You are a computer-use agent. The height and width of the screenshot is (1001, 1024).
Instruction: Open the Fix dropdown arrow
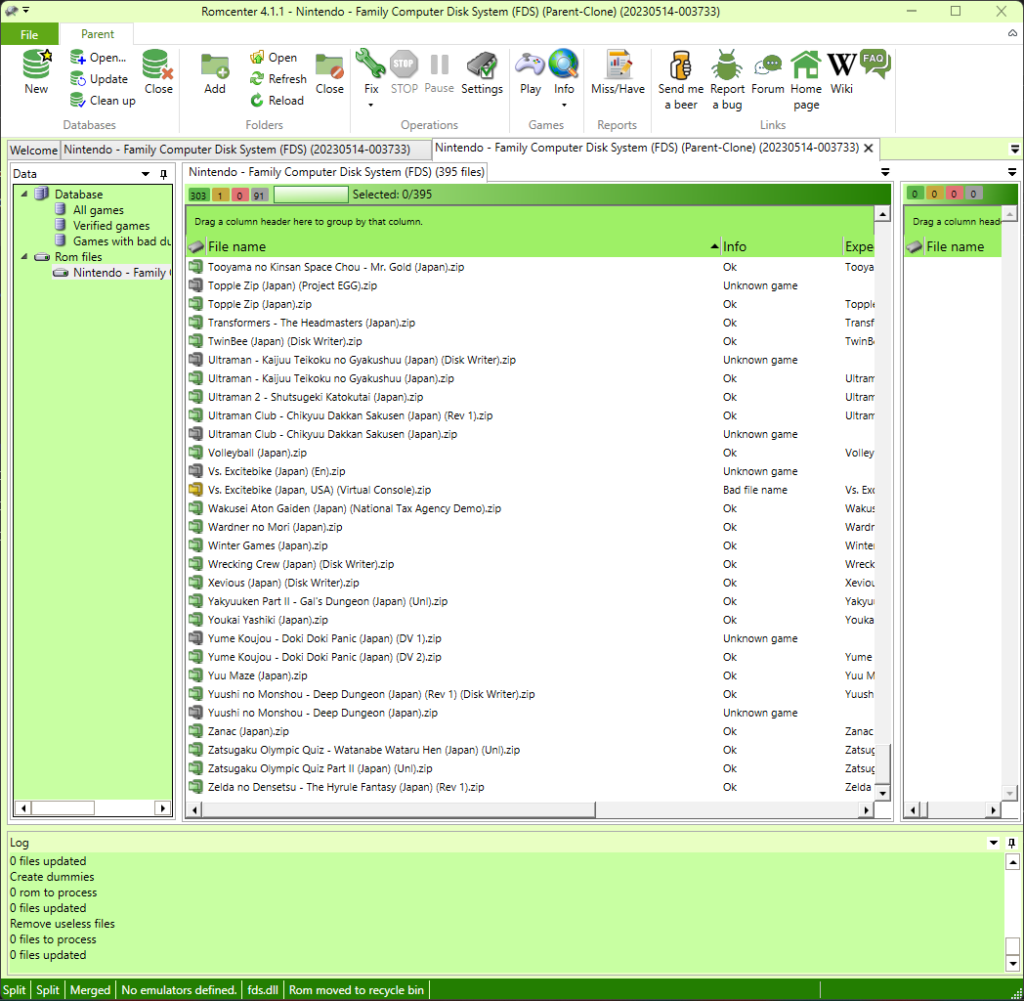click(x=370, y=105)
